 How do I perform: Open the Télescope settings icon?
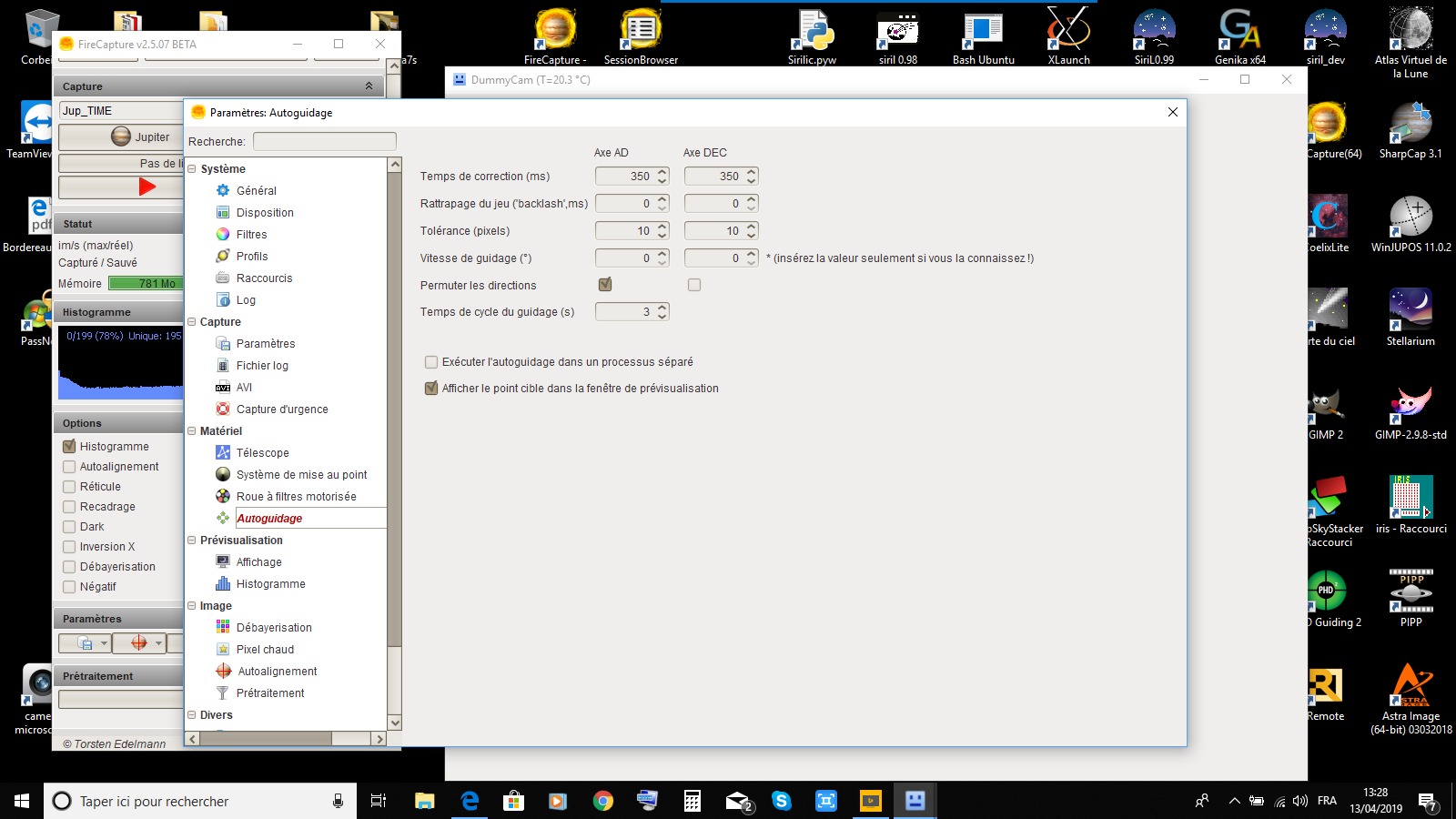(223, 452)
